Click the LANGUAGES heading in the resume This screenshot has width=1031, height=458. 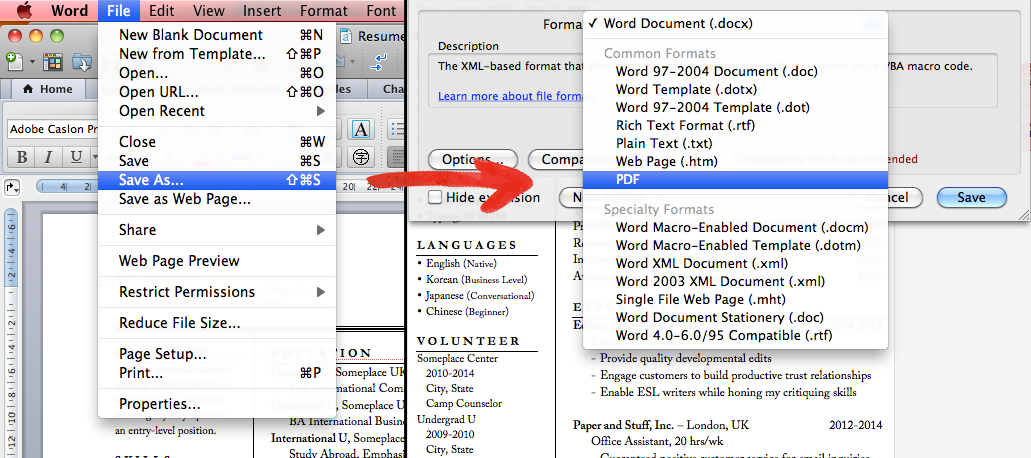pyautogui.click(x=467, y=245)
